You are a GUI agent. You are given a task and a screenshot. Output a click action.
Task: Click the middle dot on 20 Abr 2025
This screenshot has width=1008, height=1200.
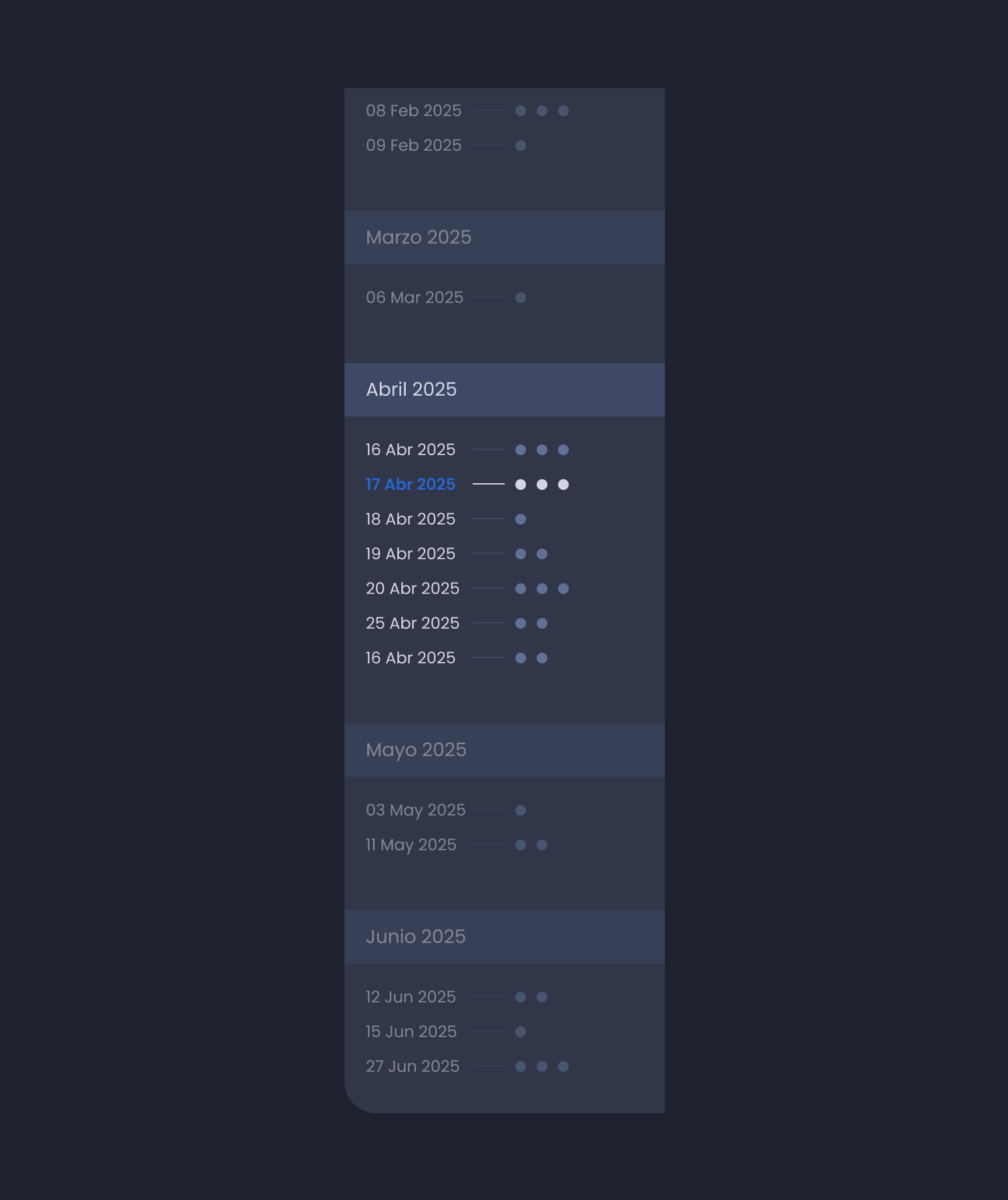(x=543, y=588)
